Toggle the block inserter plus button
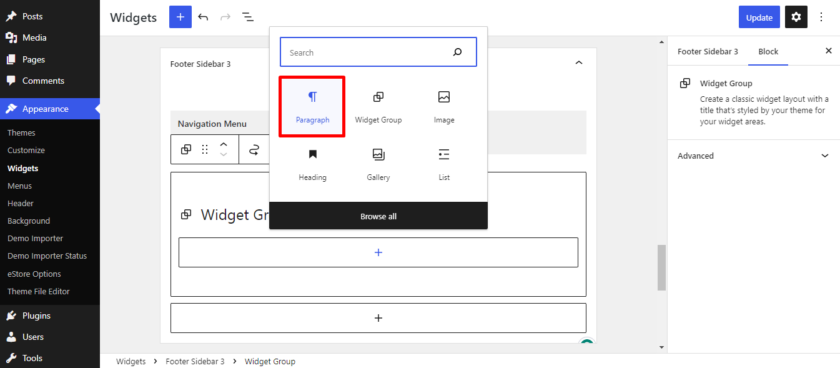The image size is (840, 368). pyautogui.click(x=180, y=17)
